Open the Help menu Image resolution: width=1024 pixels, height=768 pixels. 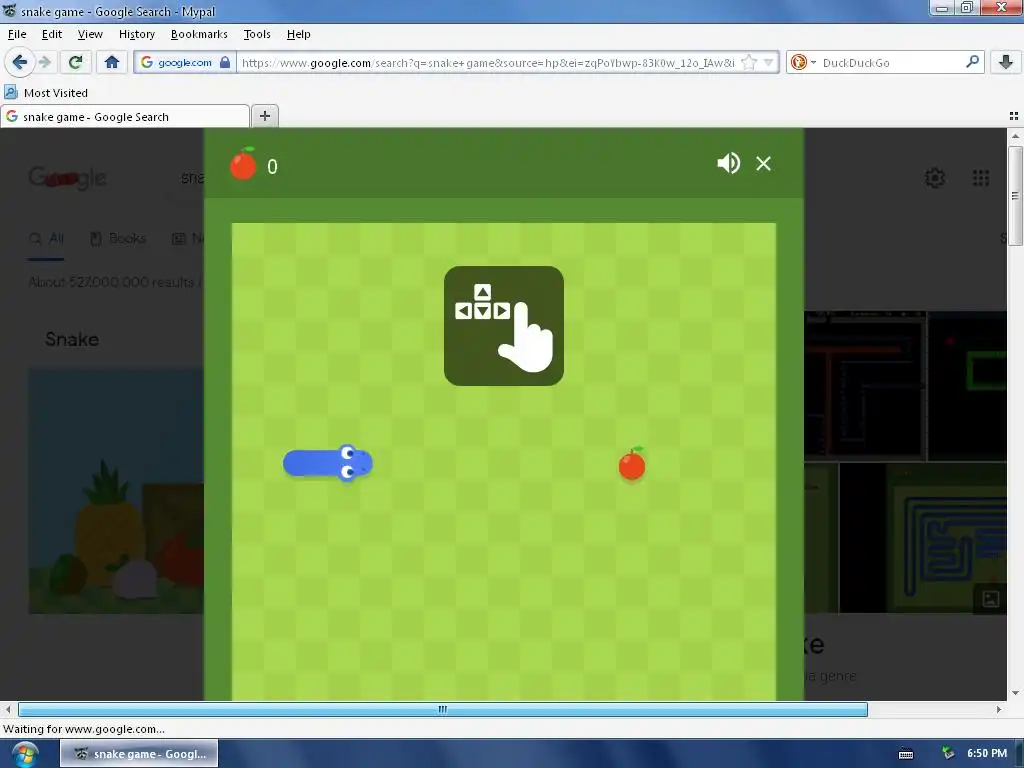[298, 34]
